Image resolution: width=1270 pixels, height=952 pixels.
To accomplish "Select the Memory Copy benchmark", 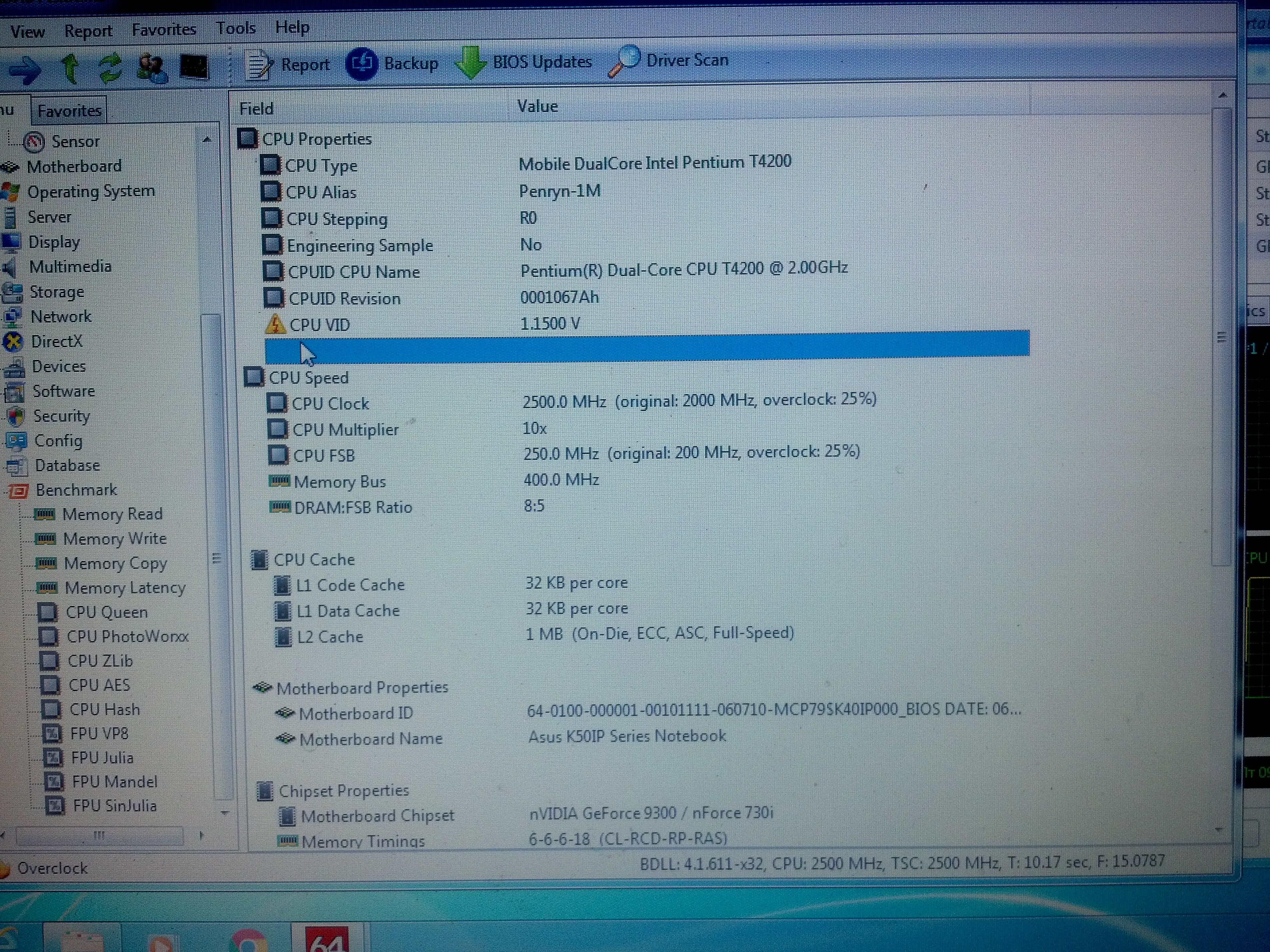I will [x=116, y=563].
